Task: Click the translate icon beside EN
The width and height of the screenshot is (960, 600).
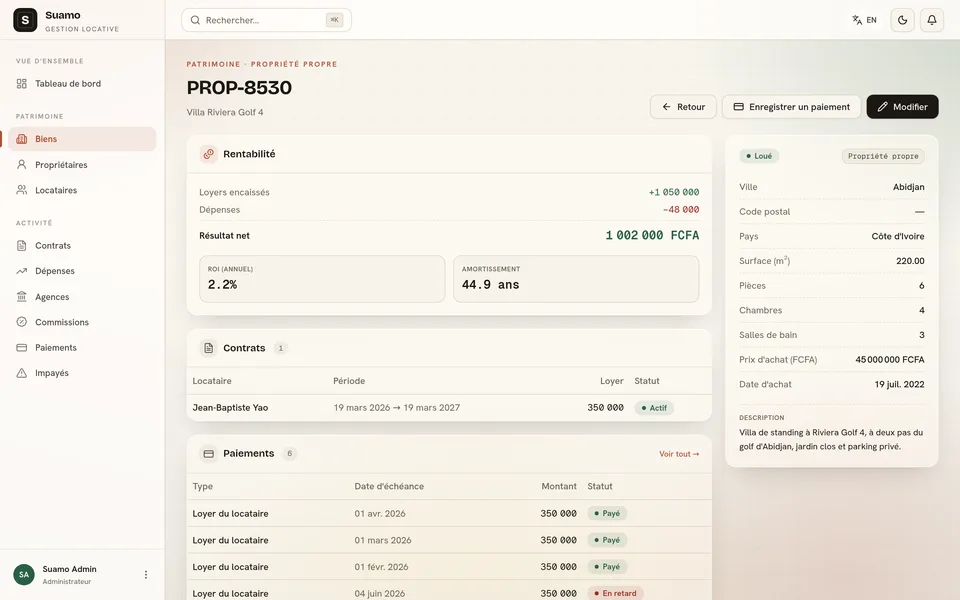Action: [x=857, y=20]
